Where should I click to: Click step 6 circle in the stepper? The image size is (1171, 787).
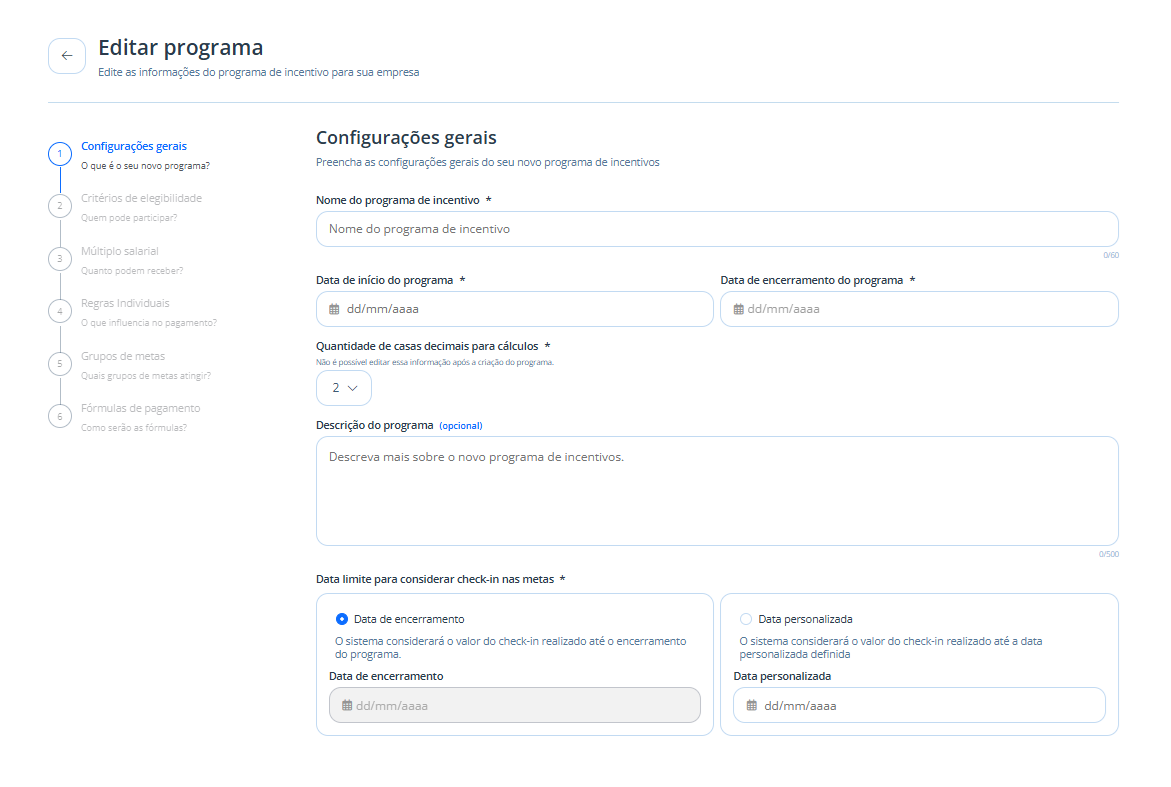[60, 417]
